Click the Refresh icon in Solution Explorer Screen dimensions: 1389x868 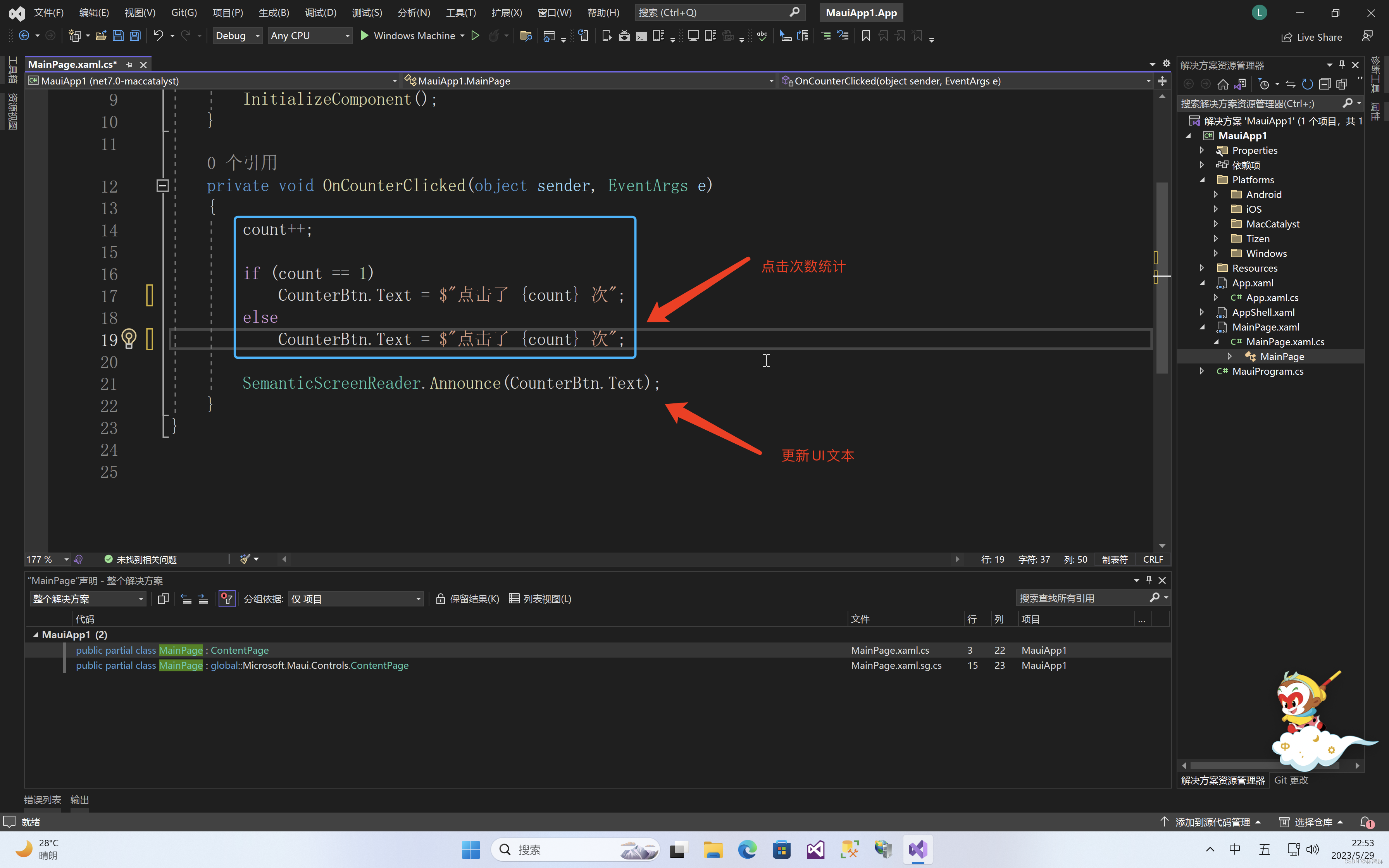pyautogui.click(x=1307, y=84)
